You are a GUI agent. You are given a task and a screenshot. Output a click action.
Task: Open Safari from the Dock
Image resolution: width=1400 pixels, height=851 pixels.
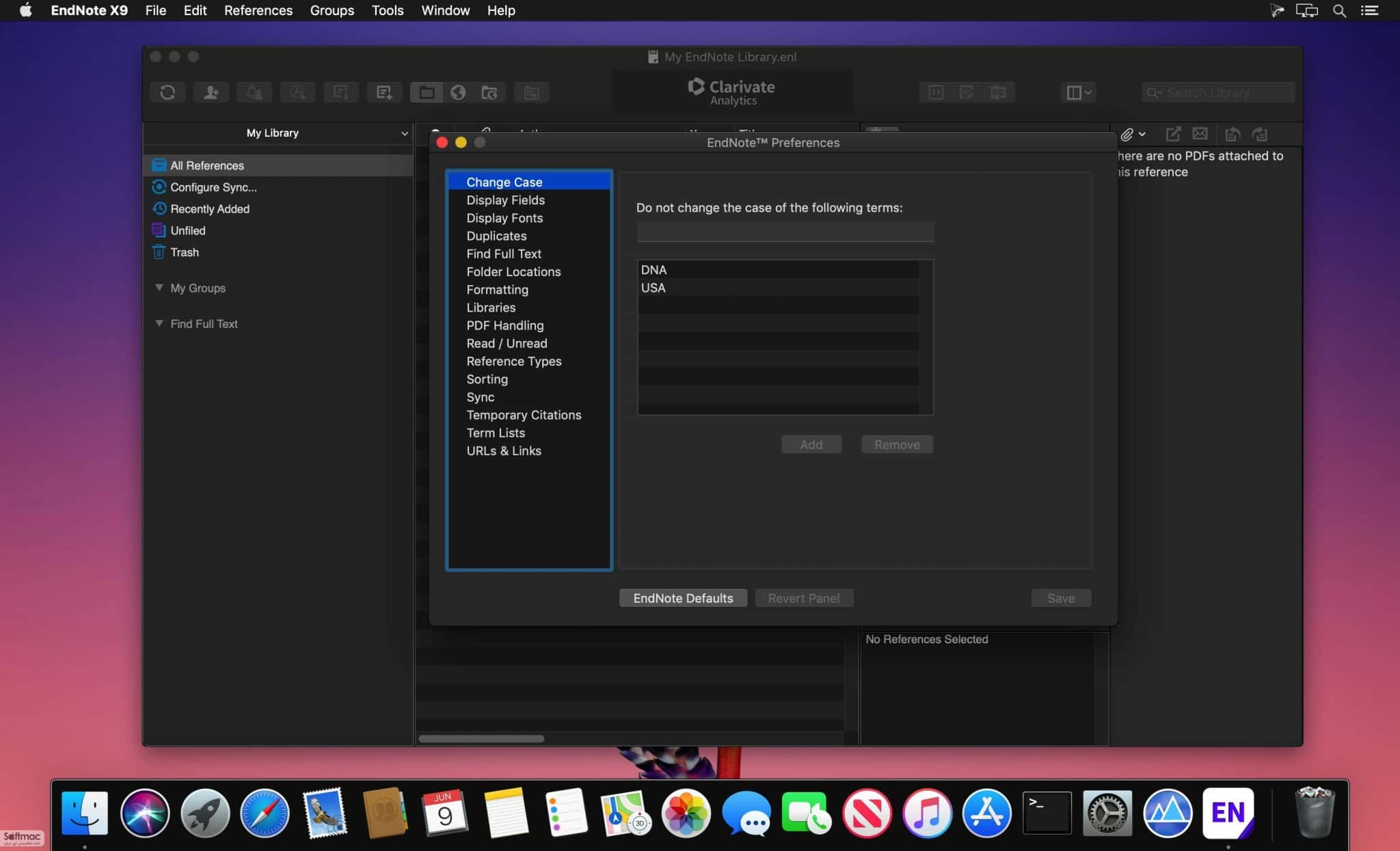tap(265, 813)
